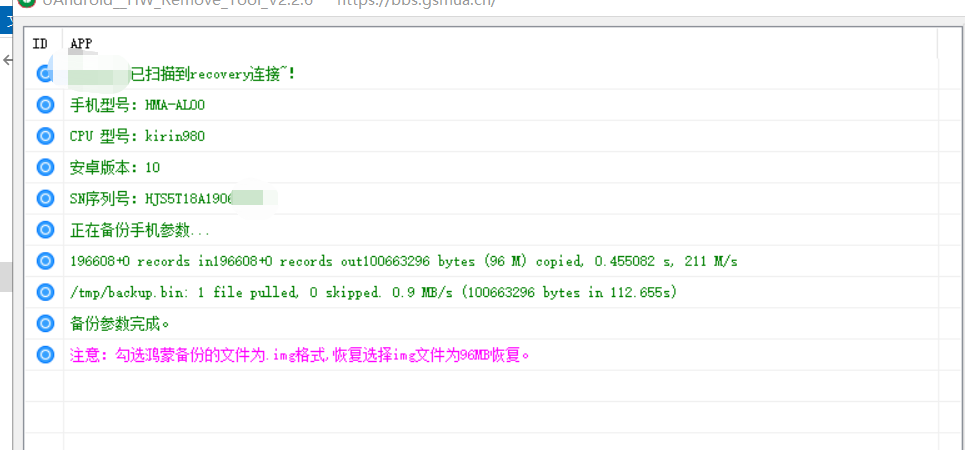This screenshot has width=965, height=450.
Task: Click the blue icon beside 正在备份手机参数 row
Action: click(x=45, y=230)
